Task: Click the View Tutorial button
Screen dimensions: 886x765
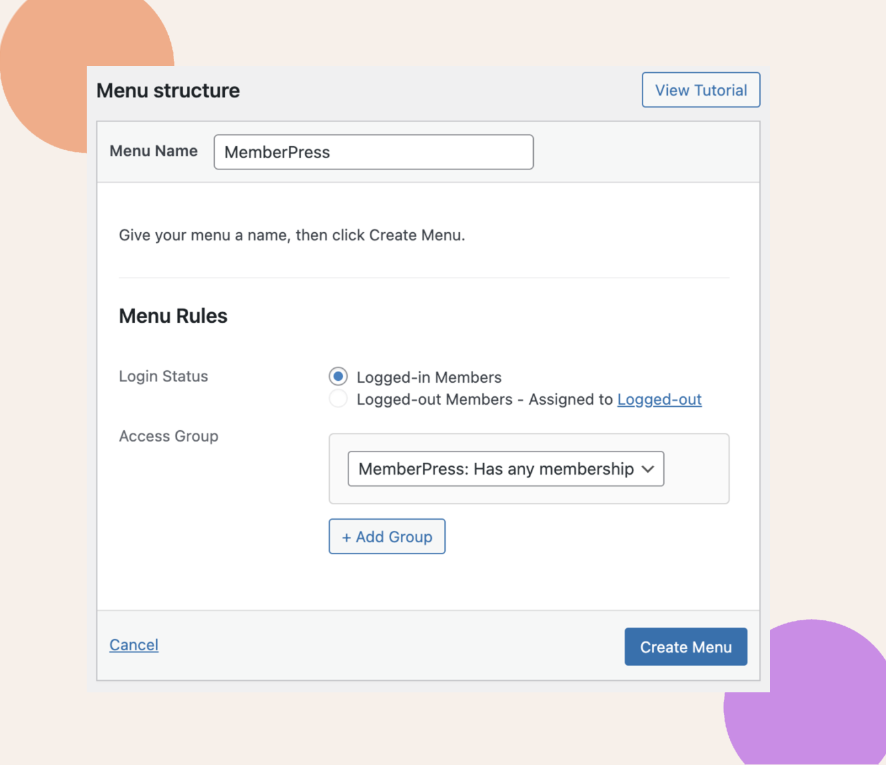Action: pos(701,90)
